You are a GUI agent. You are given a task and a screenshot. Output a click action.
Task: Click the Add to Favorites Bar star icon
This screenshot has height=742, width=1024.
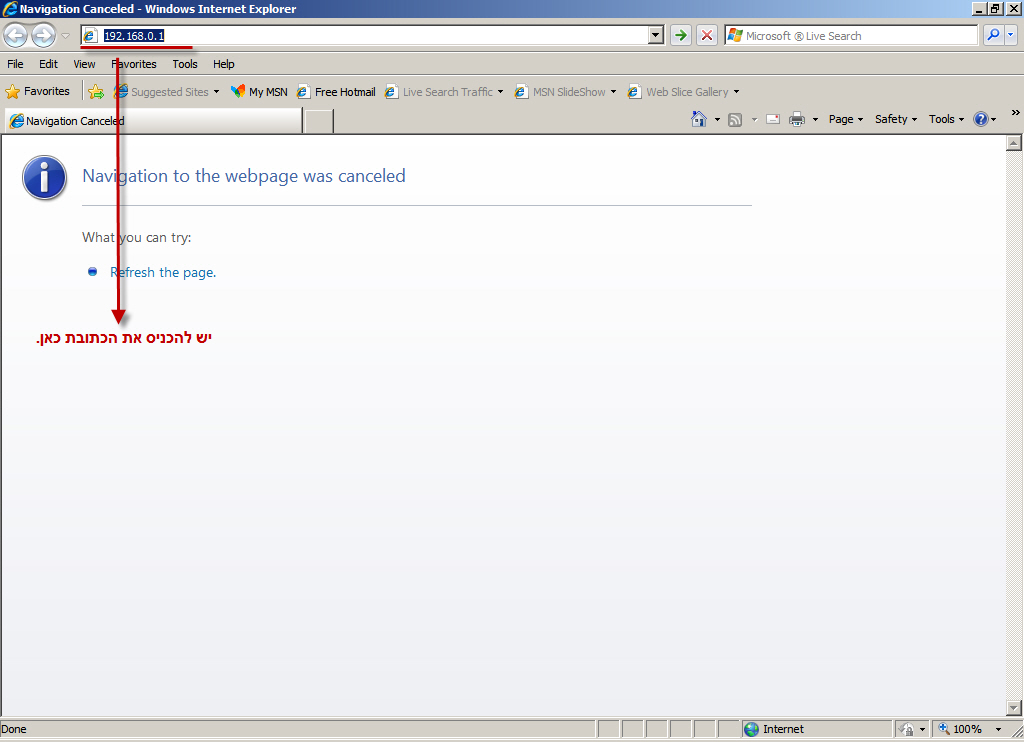(96, 92)
